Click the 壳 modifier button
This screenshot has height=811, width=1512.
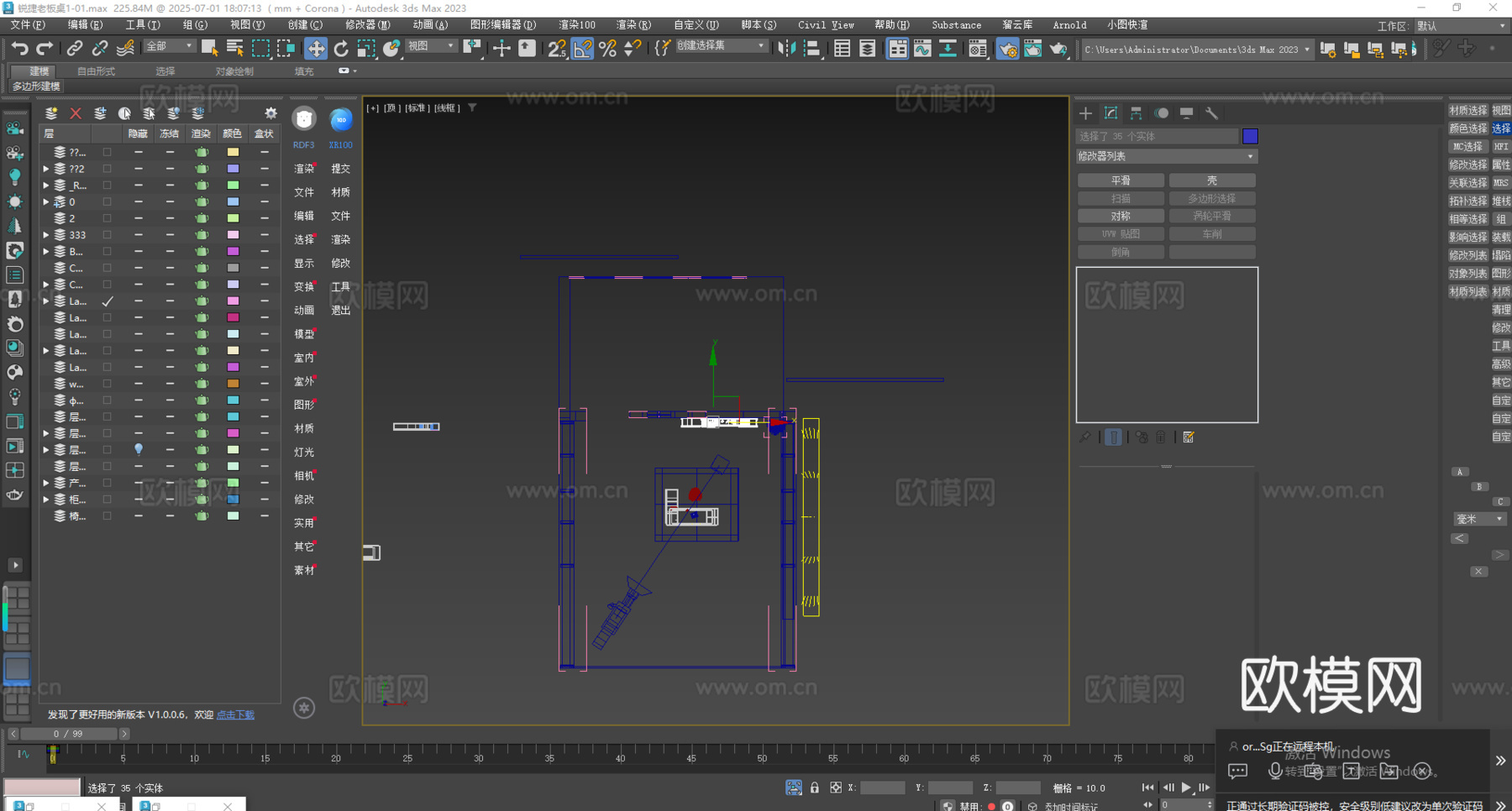click(x=1212, y=181)
